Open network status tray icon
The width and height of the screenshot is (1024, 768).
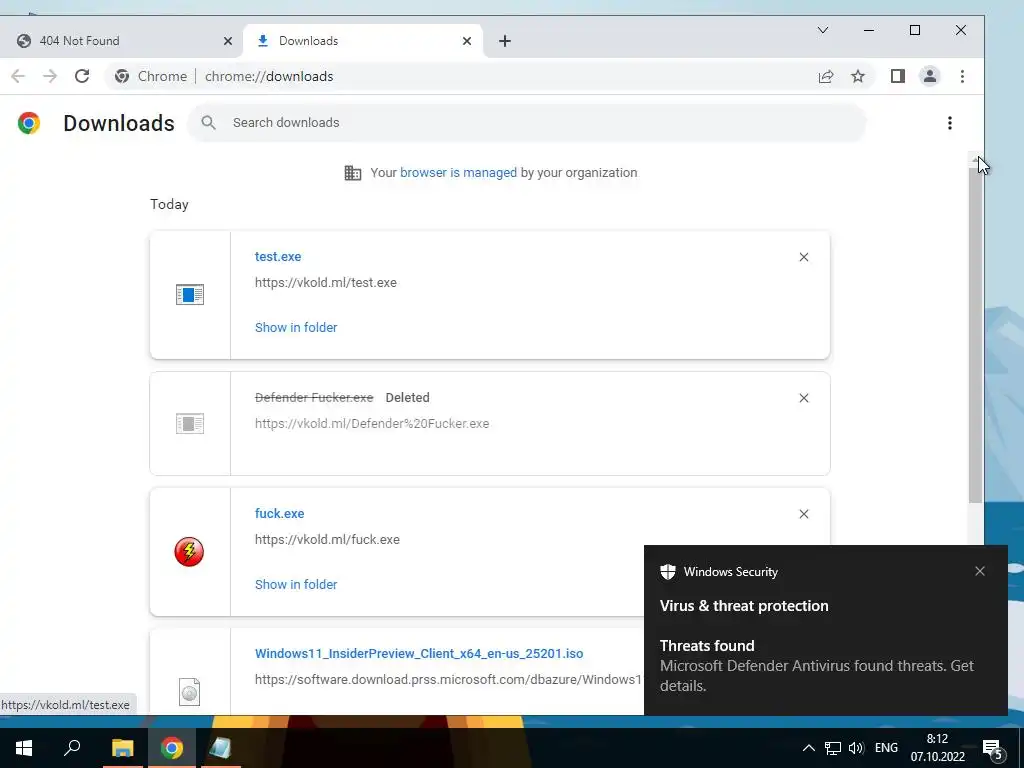coord(833,748)
